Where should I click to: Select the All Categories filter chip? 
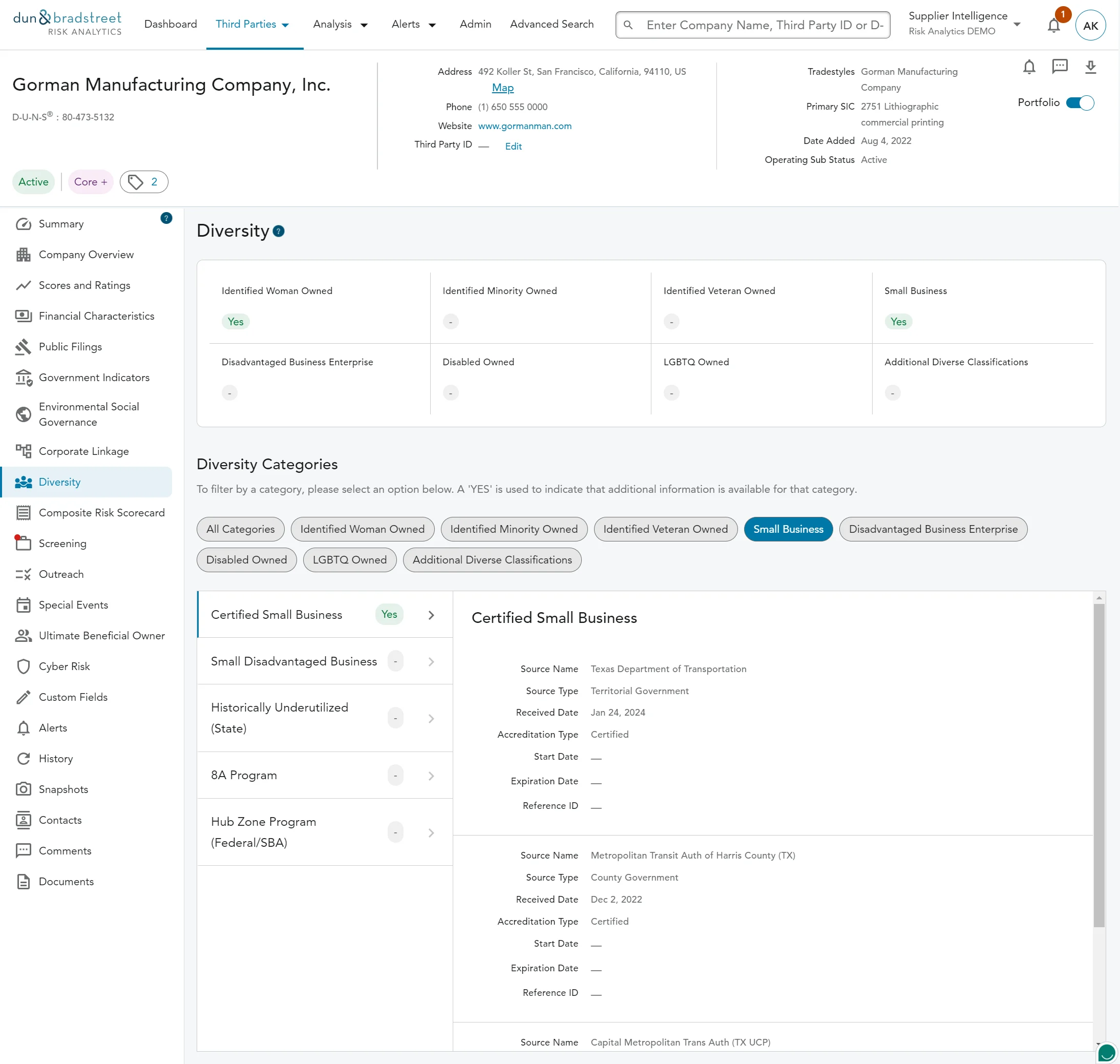pyautogui.click(x=241, y=529)
